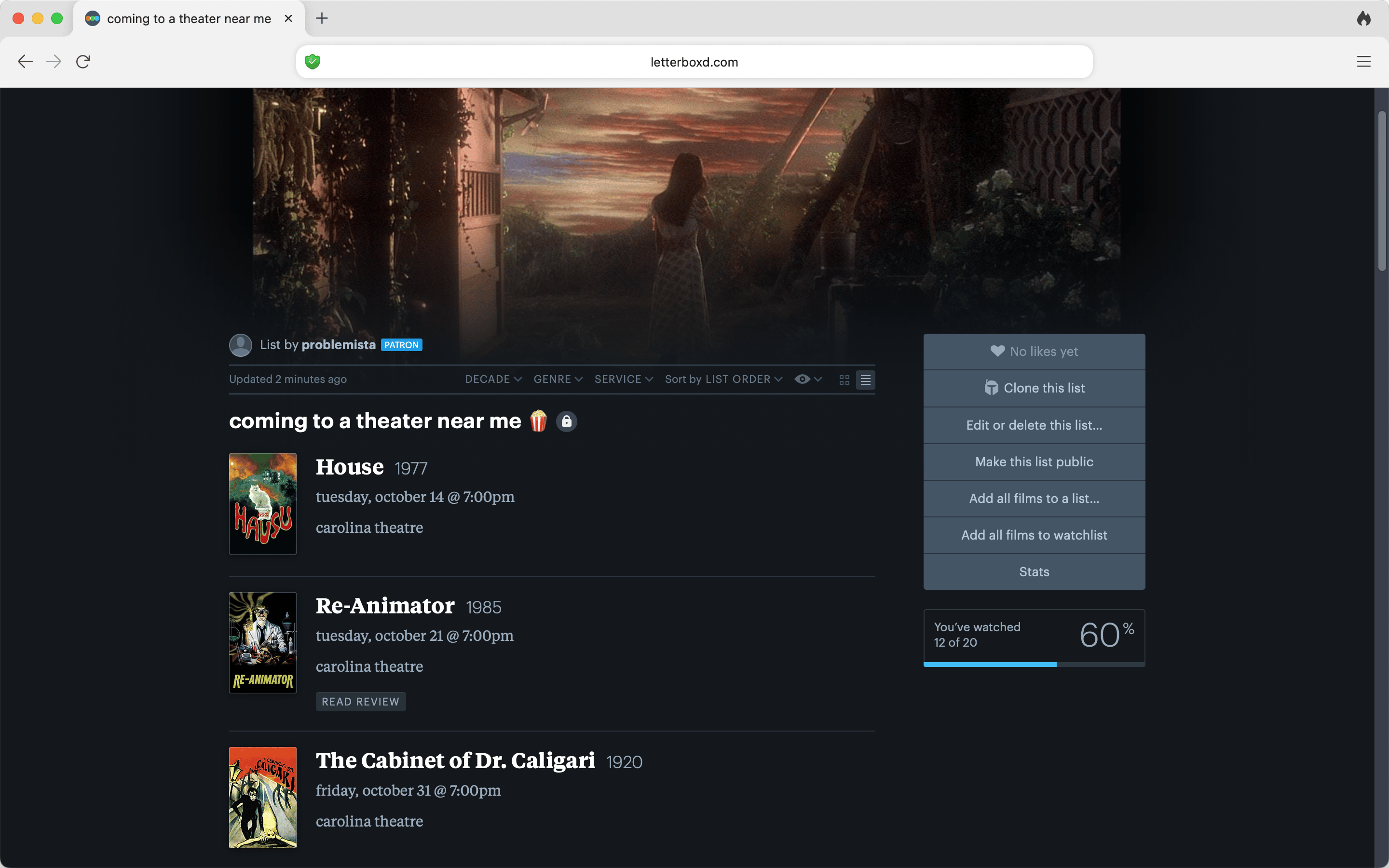This screenshot has width=1389, height=868.
Task: Click the 'carolina theatre' note under House
Action: pyautogui.click(x=369, y=528)
